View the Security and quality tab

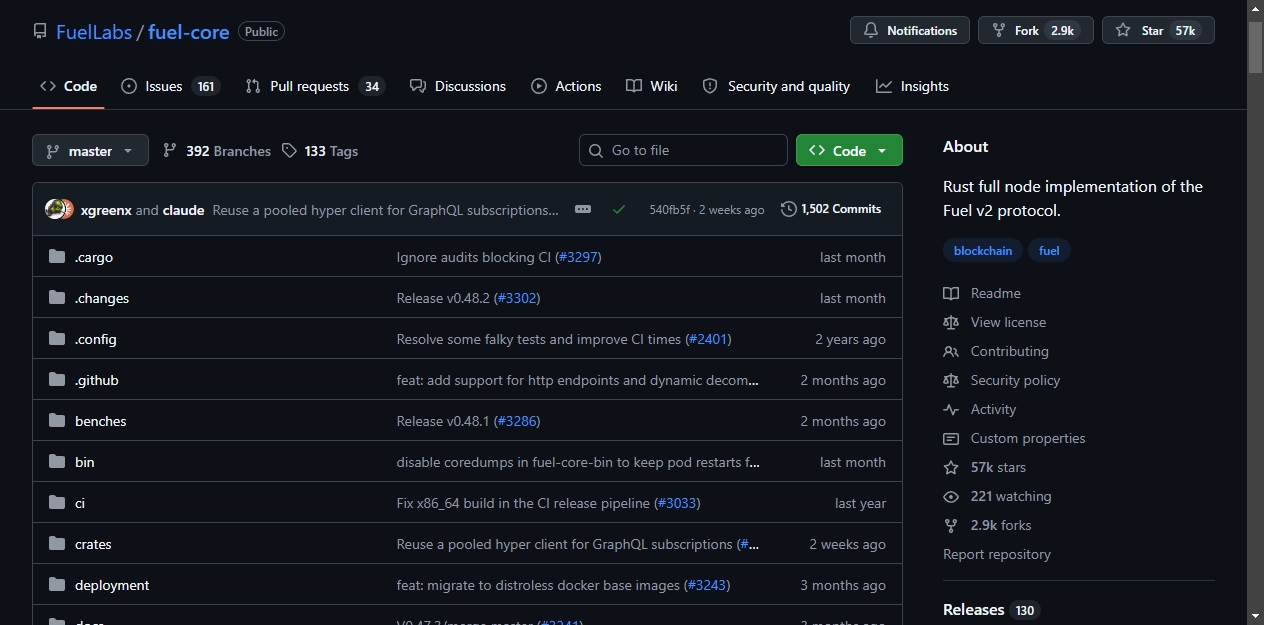pyautogui.click(x=776, y=86)
